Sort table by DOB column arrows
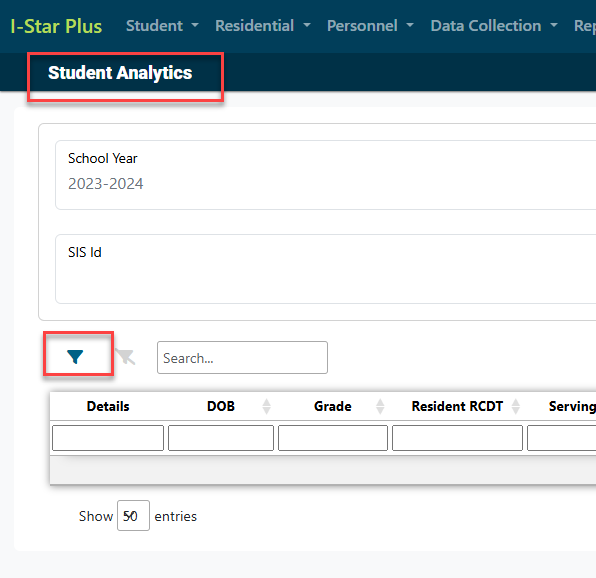The width and height of the screenshot is (596, 578). point(266,406)
